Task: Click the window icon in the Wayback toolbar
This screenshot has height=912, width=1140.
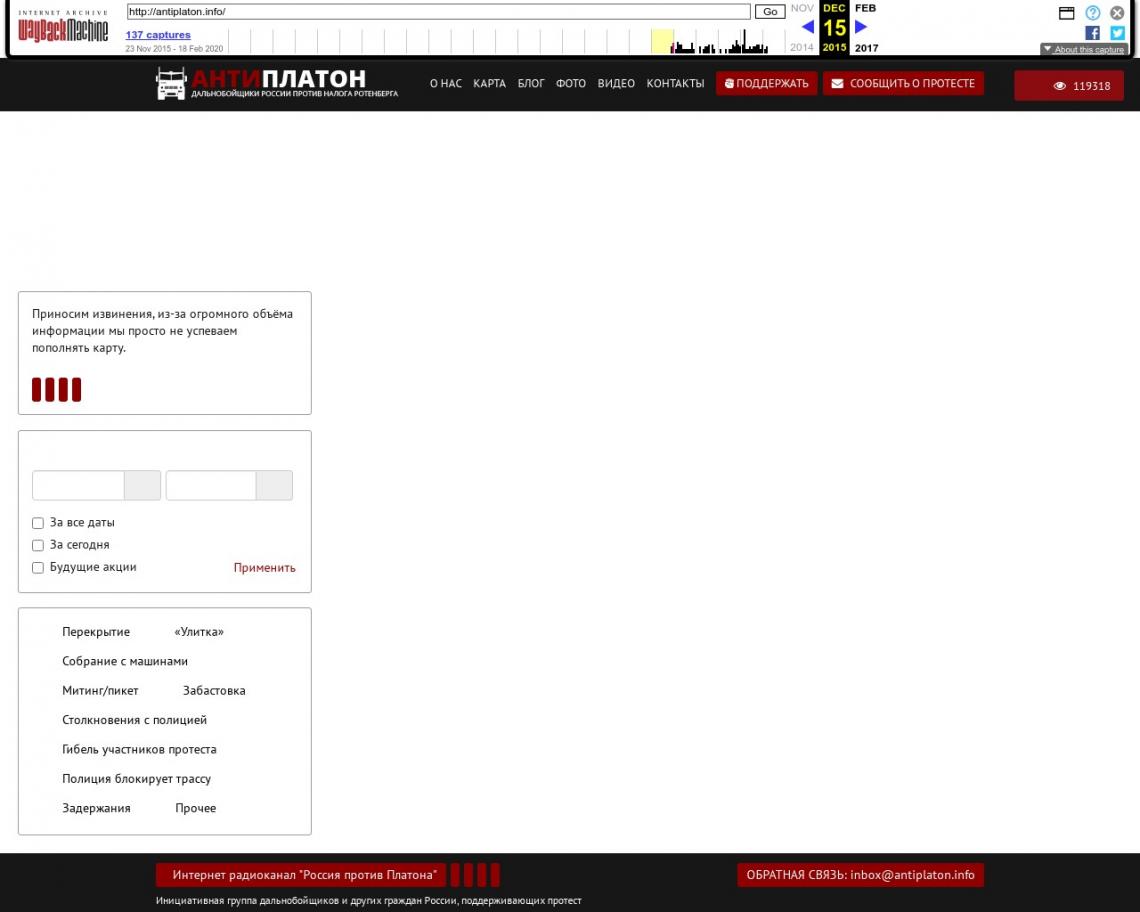Action: click(1067, 12)
